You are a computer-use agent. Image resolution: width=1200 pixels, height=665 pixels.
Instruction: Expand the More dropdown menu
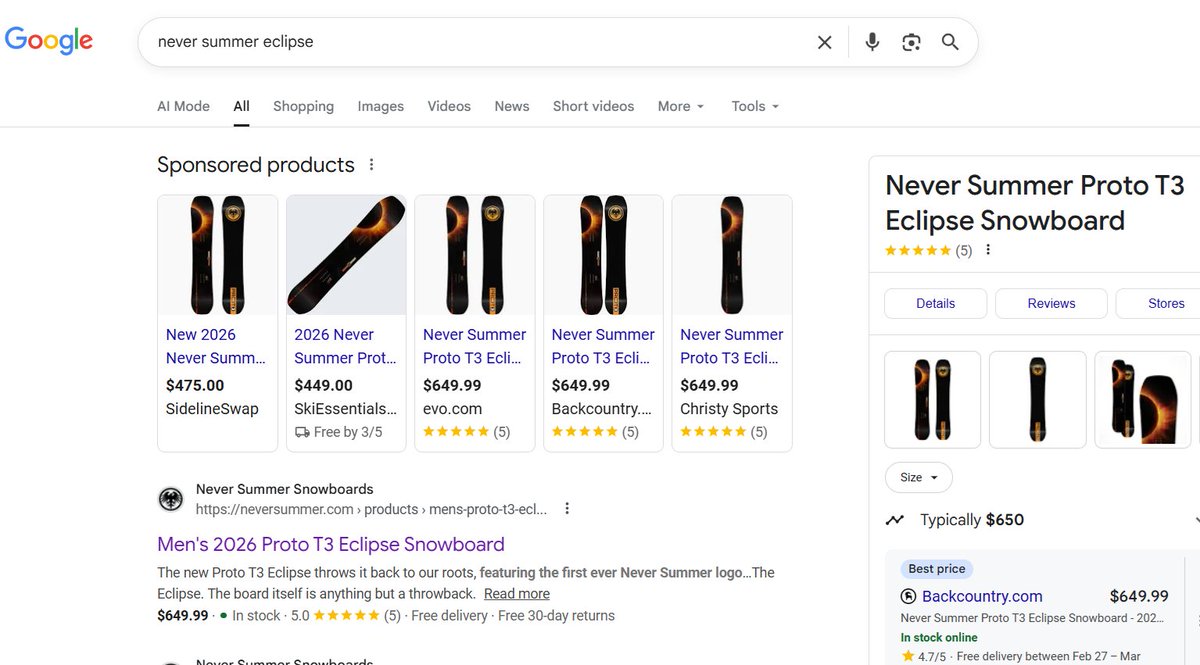[681, 106]
